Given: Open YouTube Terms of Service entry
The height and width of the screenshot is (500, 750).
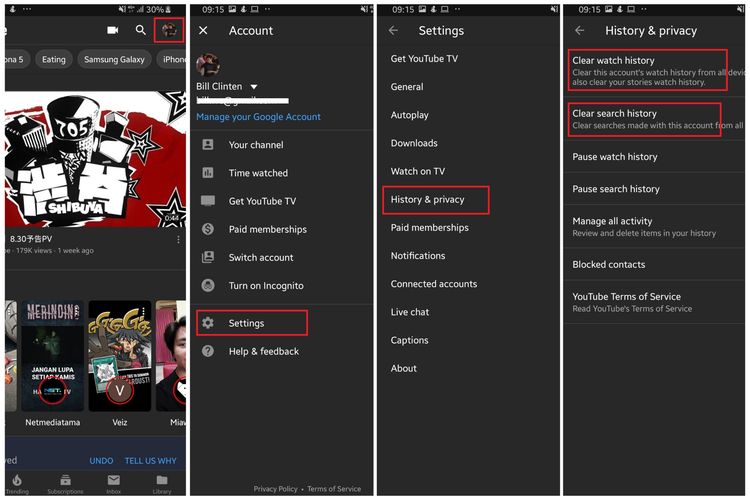Looking at the screenshot, I should [x=654, y=302].
